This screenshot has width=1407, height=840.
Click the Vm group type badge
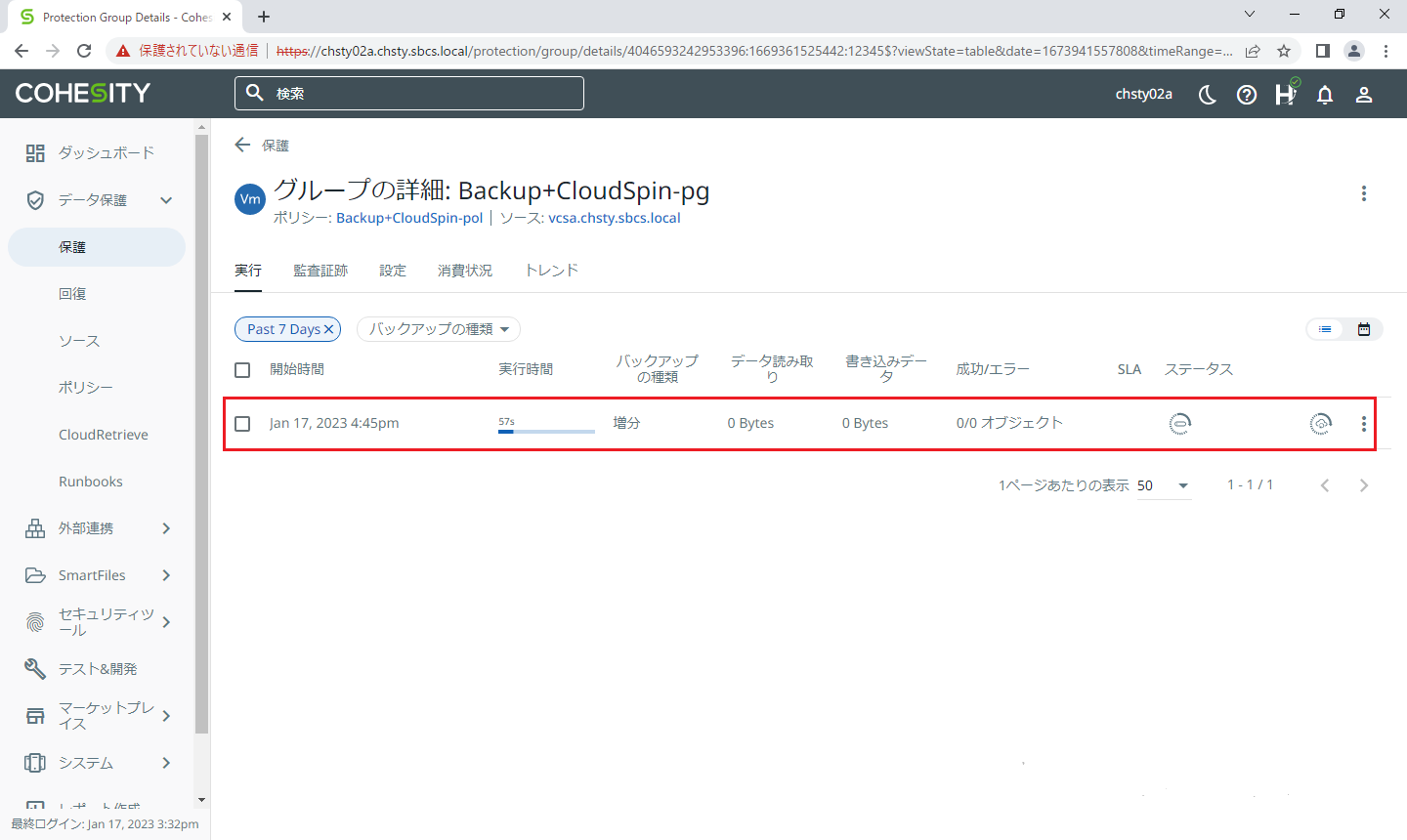click(x=250, y=198)
